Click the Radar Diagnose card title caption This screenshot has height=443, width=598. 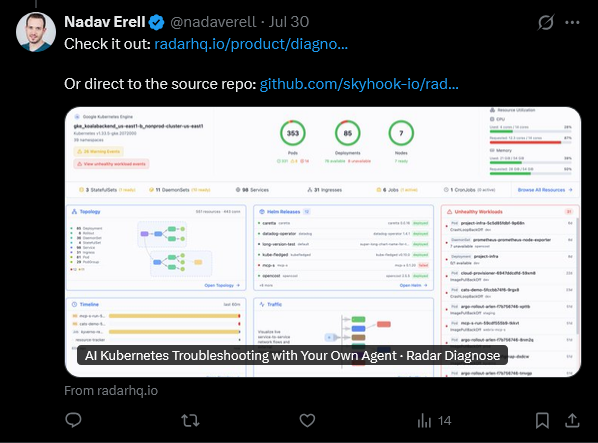[292, 355]
